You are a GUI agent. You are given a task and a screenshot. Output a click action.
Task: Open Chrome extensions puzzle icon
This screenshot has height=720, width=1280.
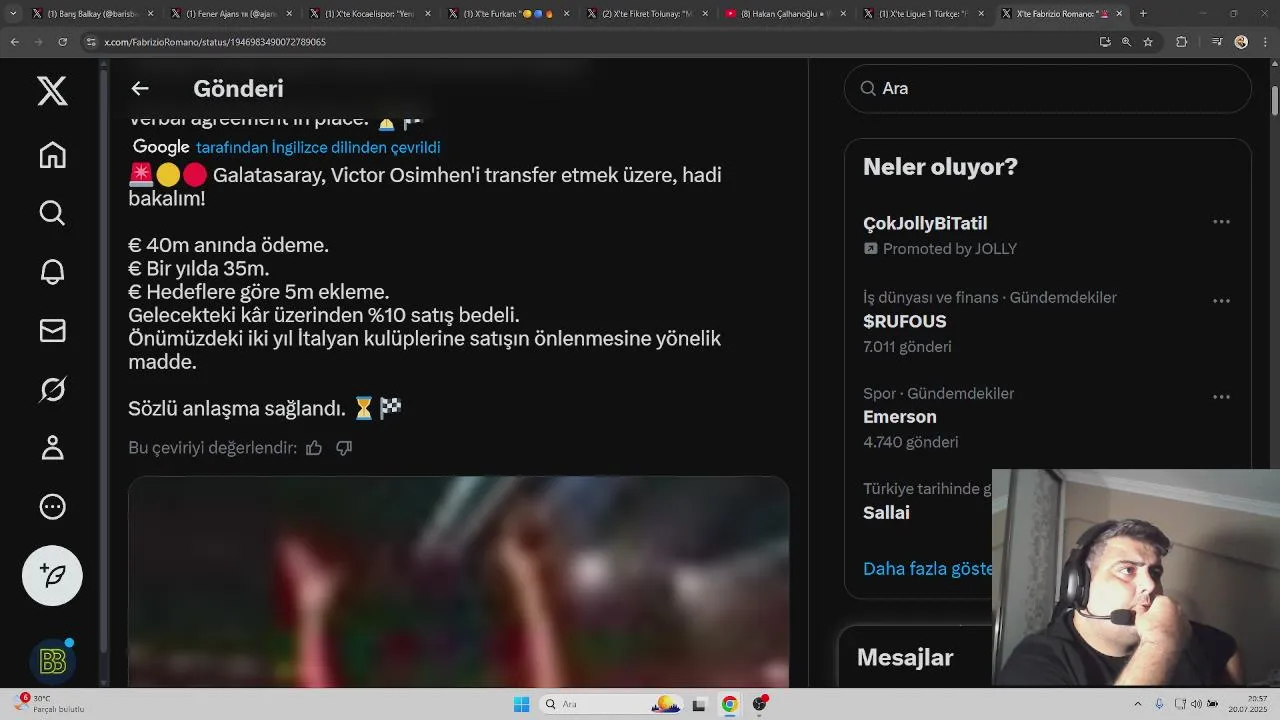[1182, 42]
